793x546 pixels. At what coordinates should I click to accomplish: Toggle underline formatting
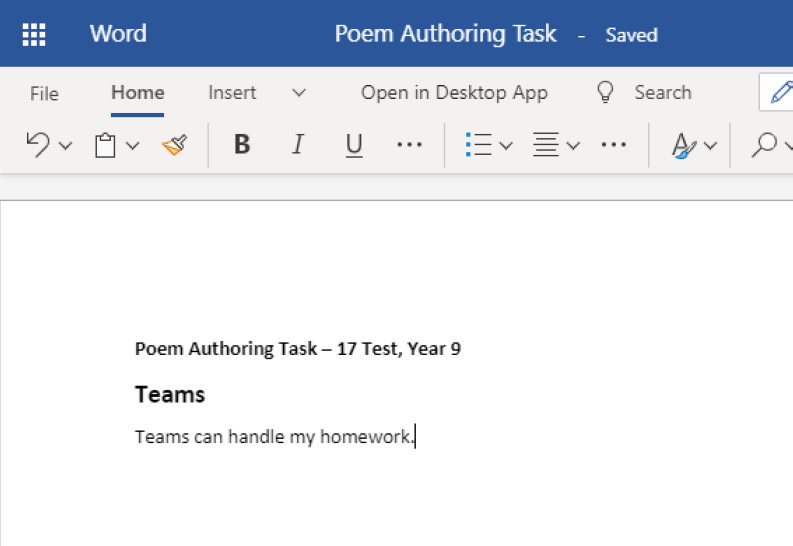tap(354, 145)
